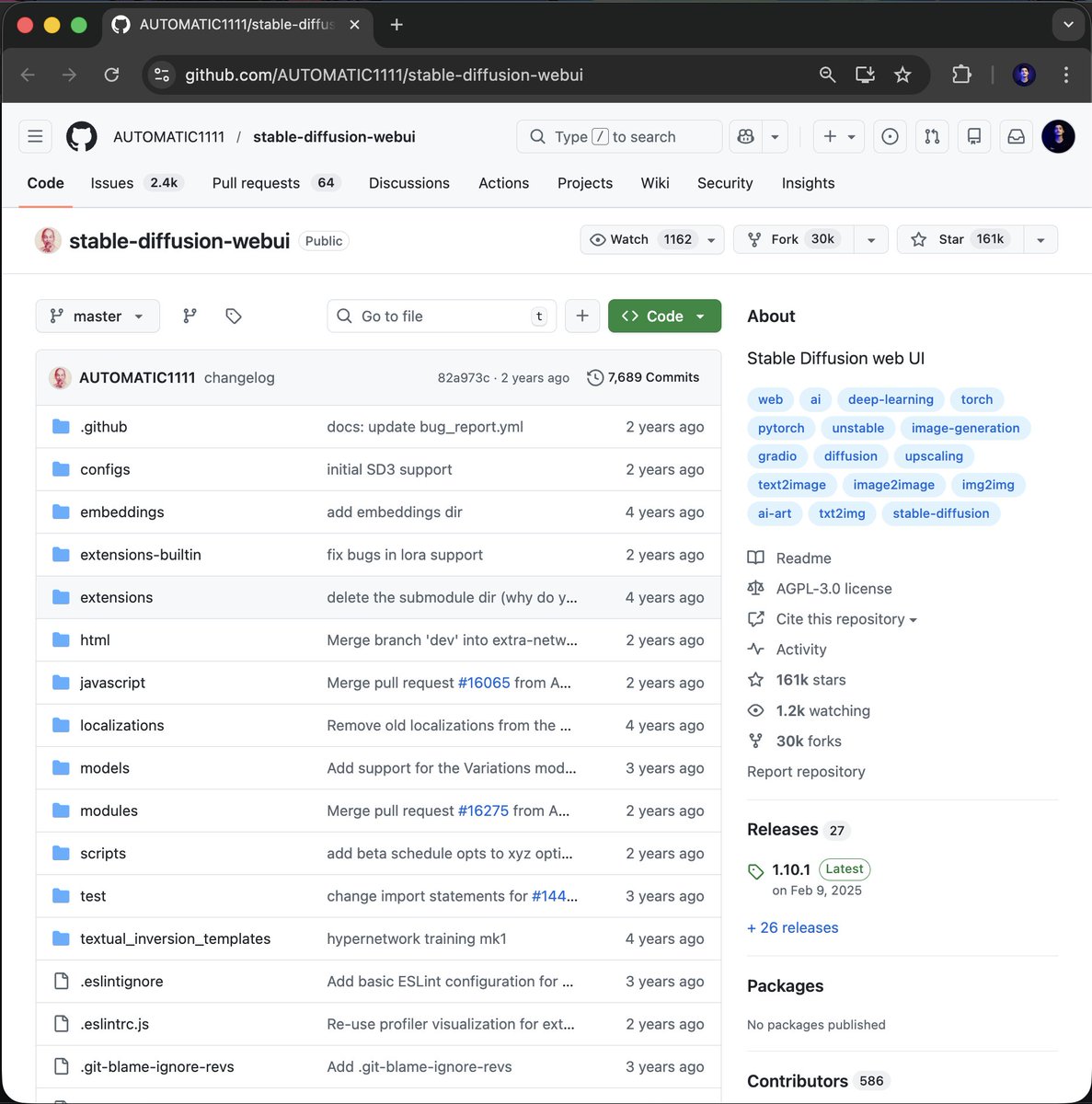This screenshot has height=1104, width=1092.
Task: Open the AGPL-3.0 license link
Action: click(833, 589)
